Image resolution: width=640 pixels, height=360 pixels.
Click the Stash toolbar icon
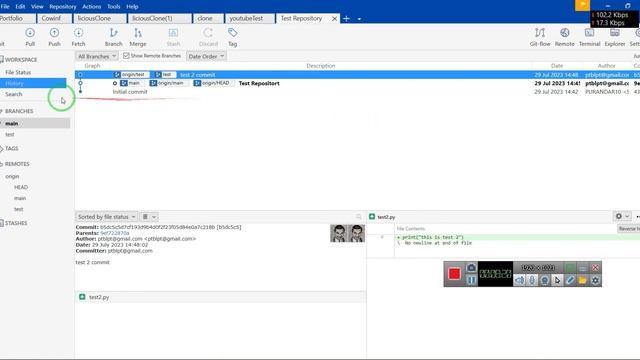tap(173, 37)
